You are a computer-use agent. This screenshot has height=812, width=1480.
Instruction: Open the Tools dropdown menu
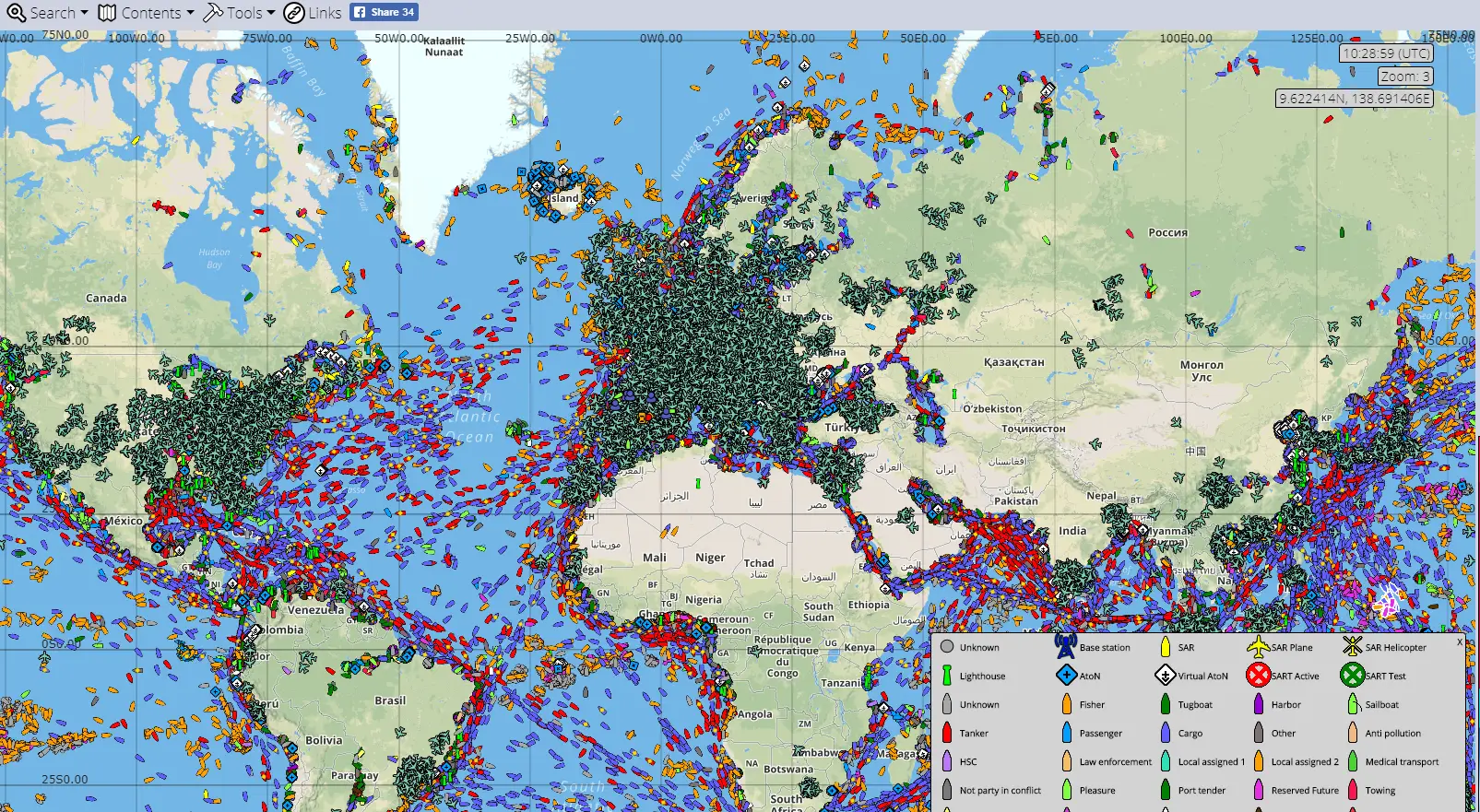coord(239,13)
